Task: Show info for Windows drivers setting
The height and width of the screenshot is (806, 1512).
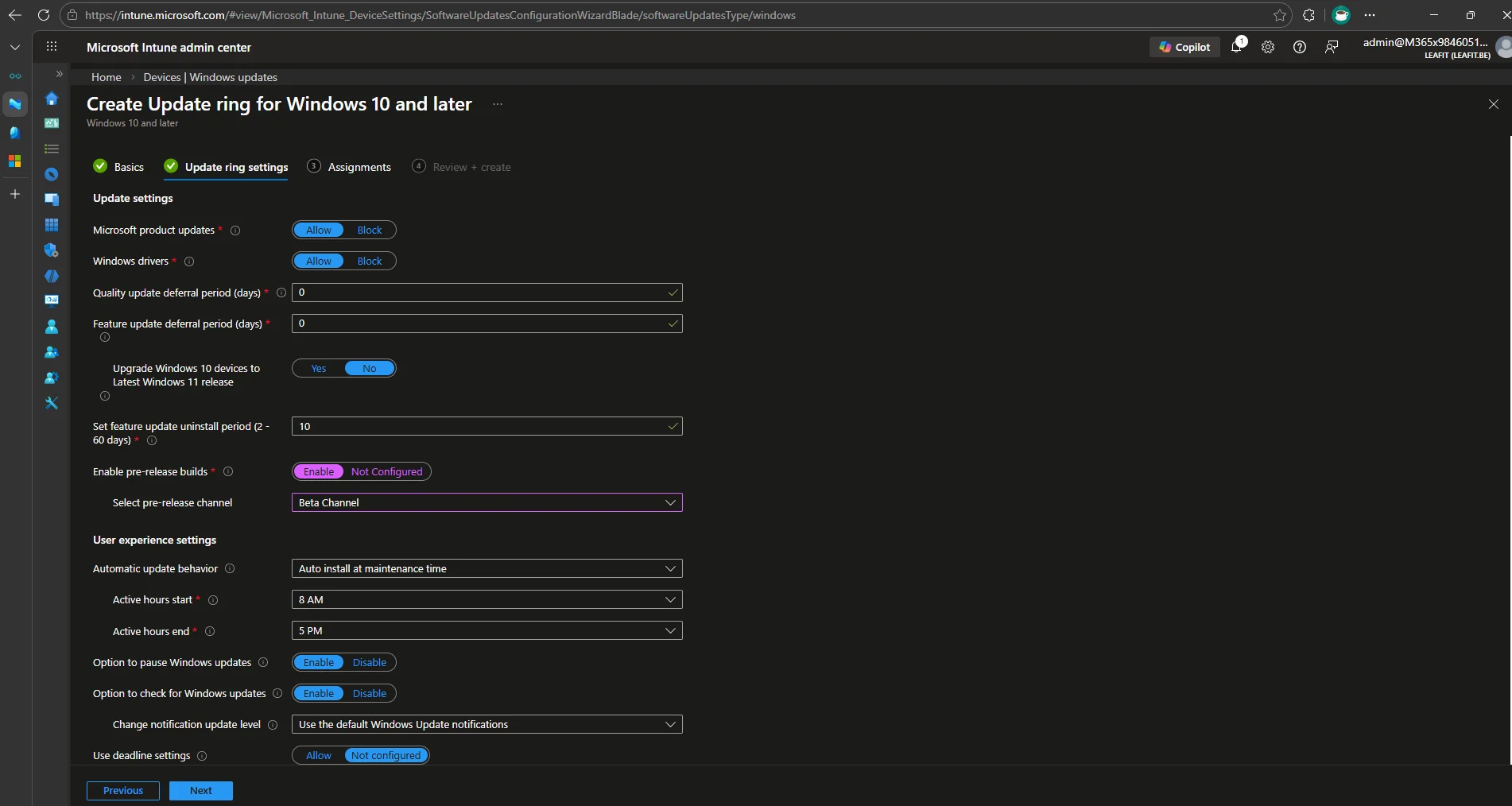Action: (189, 262)
